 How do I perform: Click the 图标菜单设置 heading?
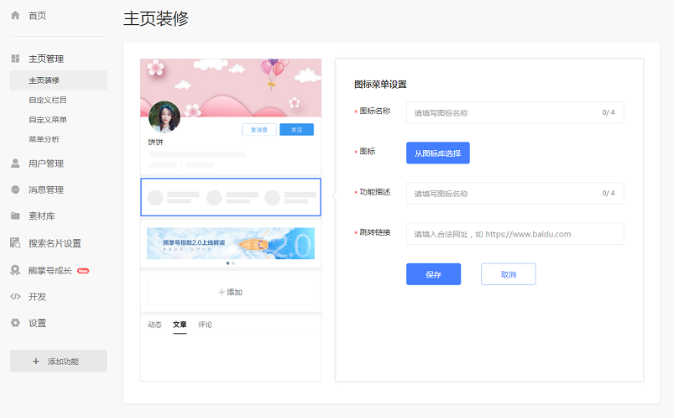[x=381, y=84]
